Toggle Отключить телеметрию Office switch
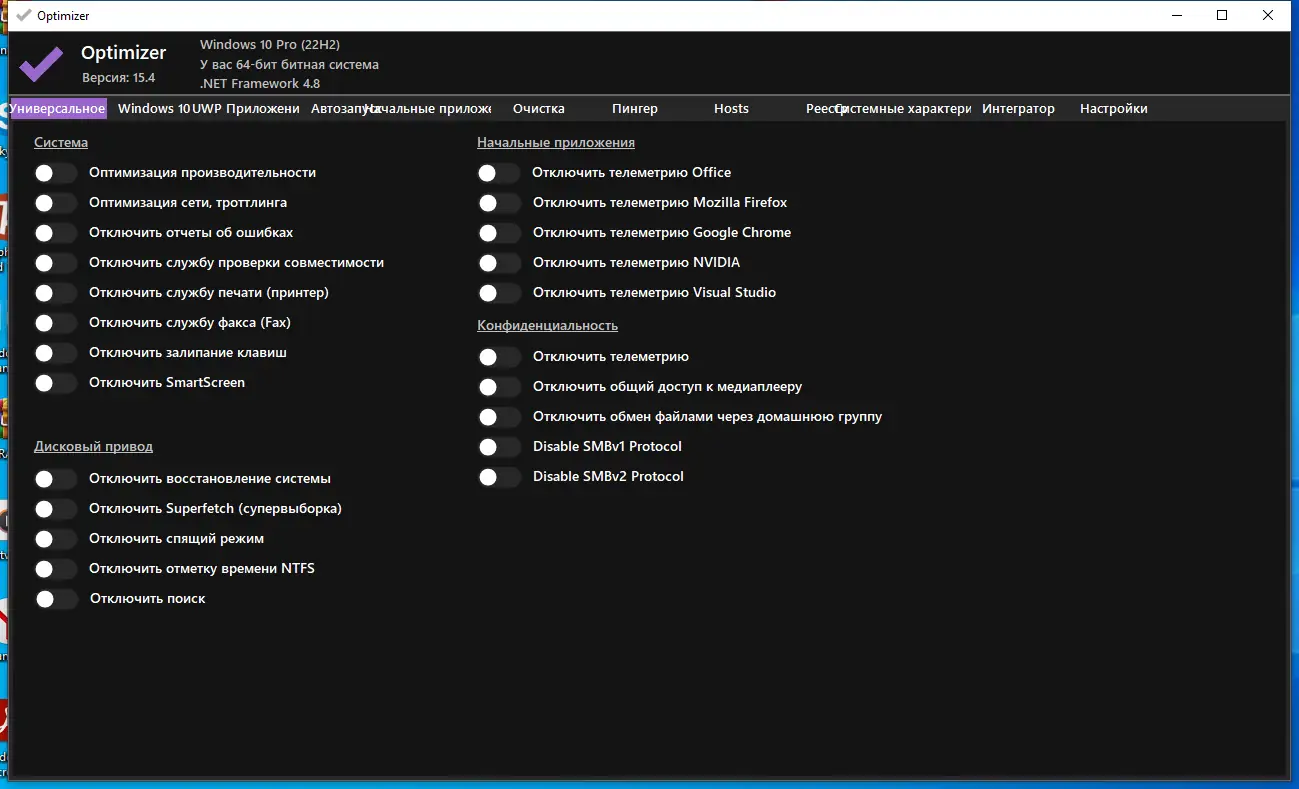The image size is (1299, 789). click(x=498, y=173)
